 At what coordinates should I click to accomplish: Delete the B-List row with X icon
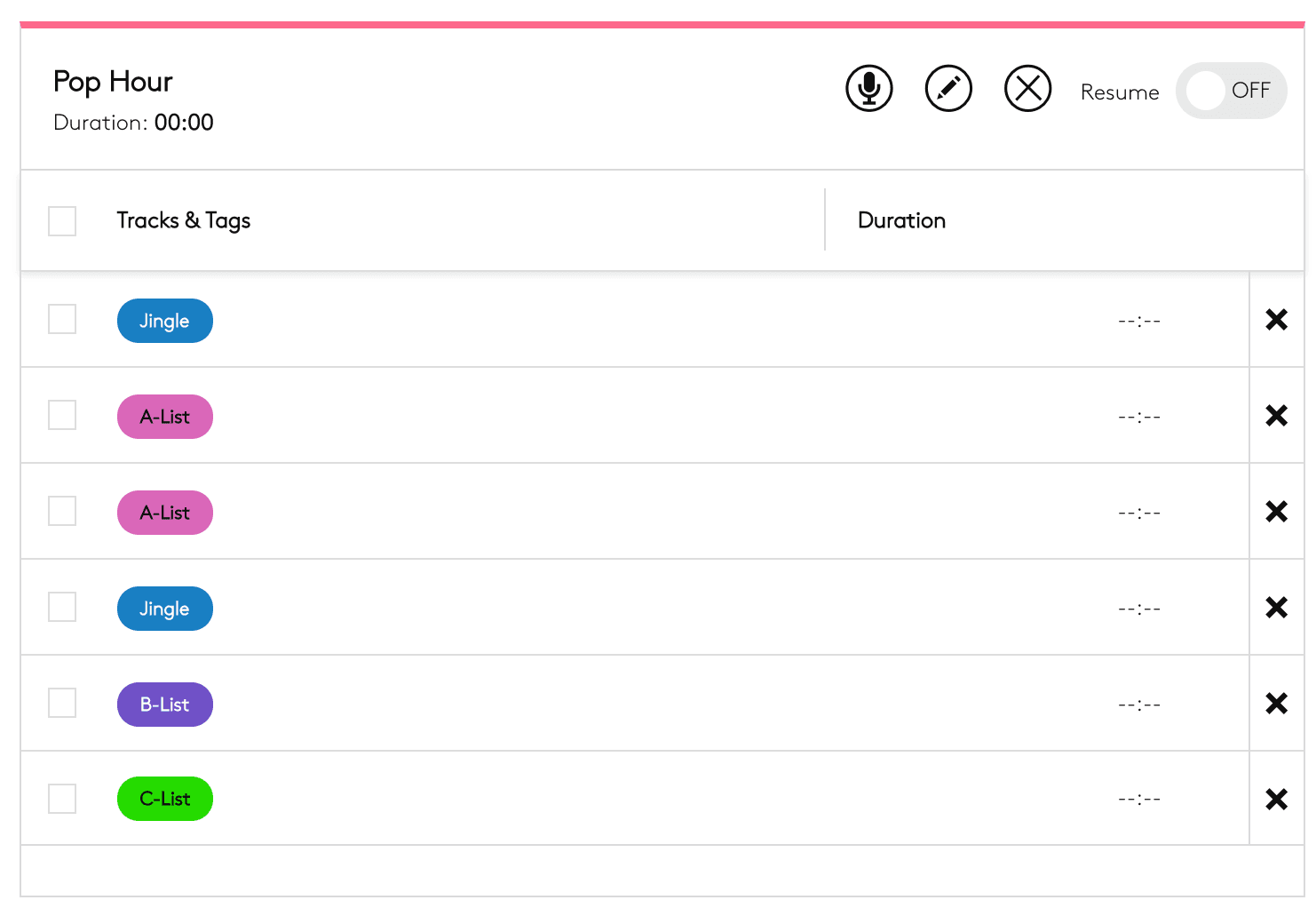(1276, 704)
